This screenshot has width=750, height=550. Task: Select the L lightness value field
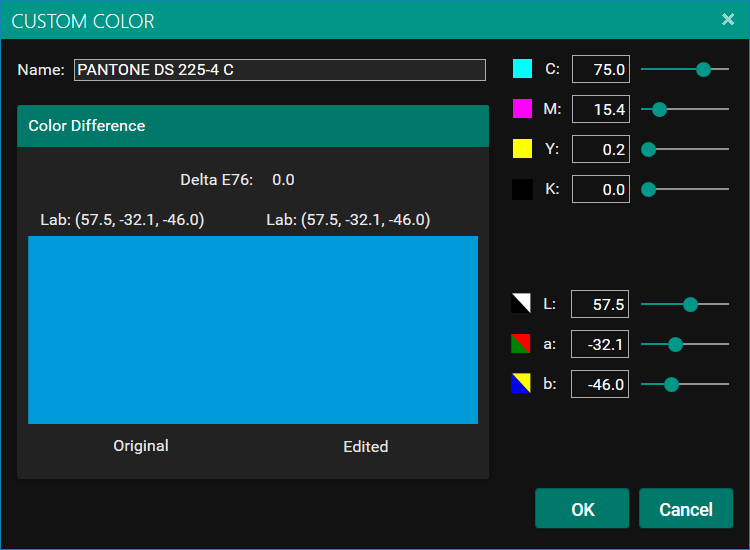(x=600, y=305)
